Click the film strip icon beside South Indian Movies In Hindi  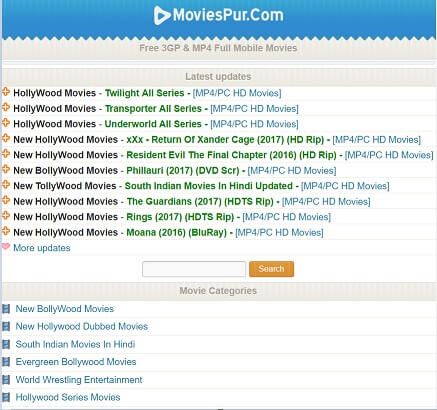point(6,344)
